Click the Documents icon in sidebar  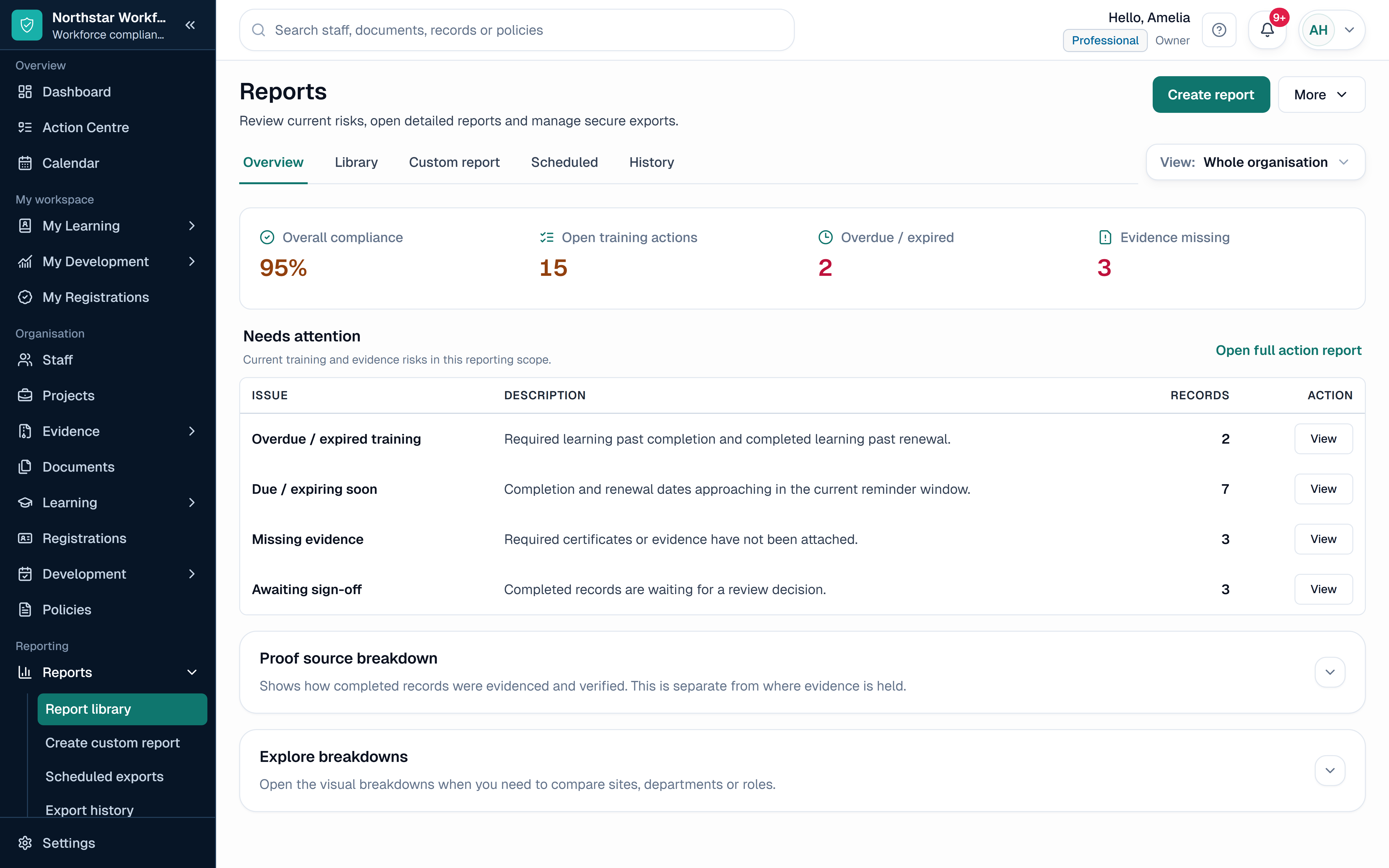click(x=25, y=467)
